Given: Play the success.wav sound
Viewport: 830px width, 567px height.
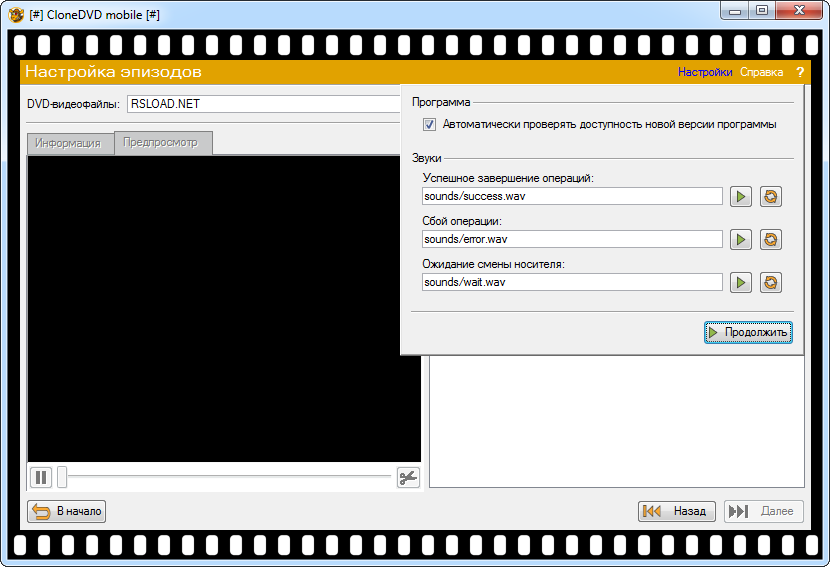Looking at the screenshot, I should tap(741, 196).
